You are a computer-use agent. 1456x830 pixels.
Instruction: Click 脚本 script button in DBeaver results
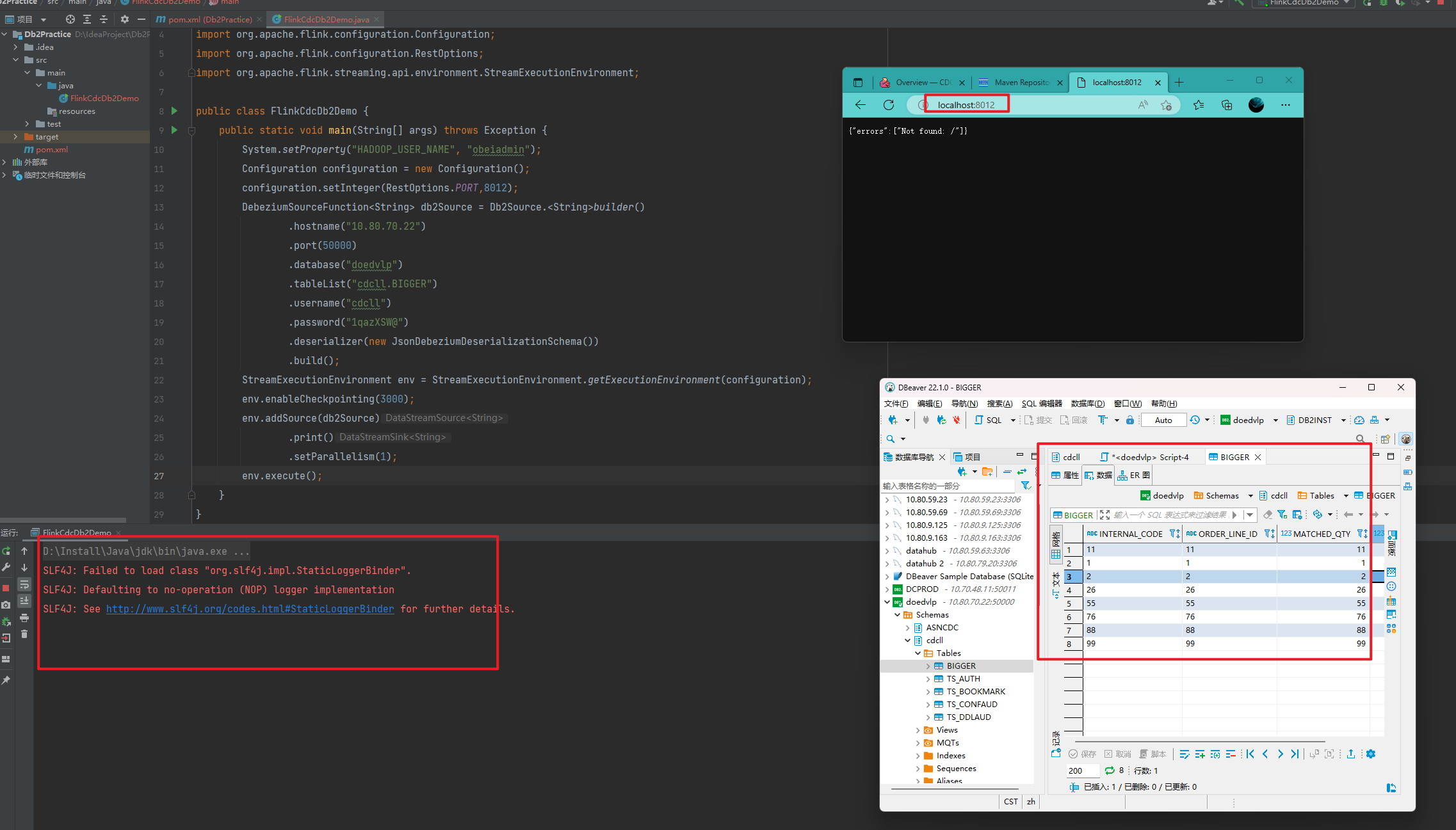(x=1153, y=754)
